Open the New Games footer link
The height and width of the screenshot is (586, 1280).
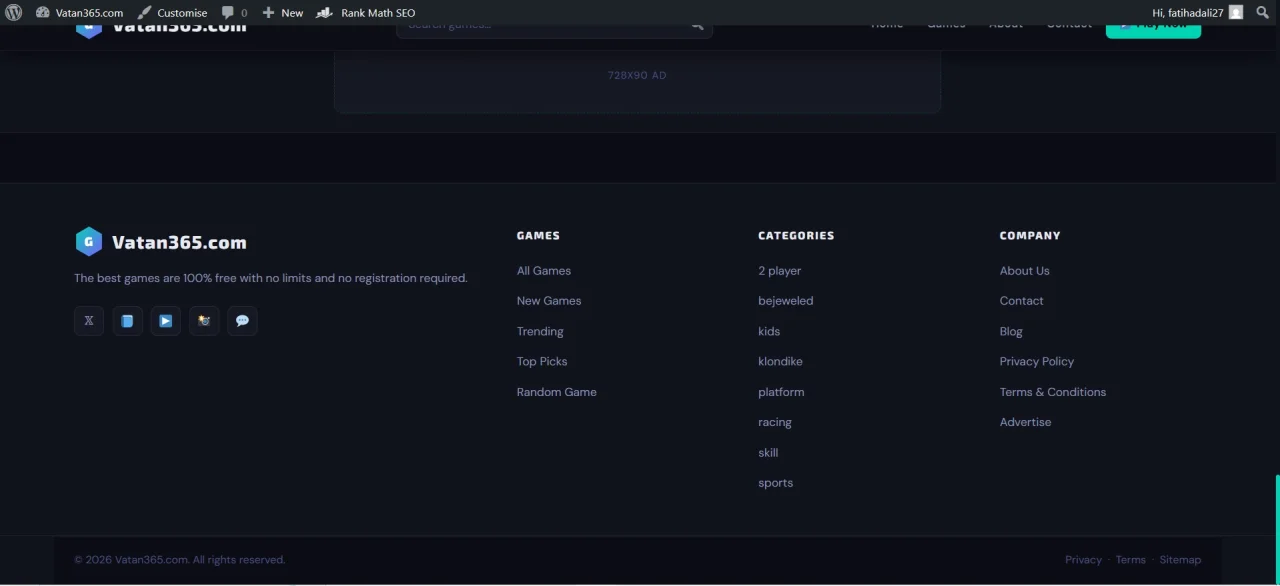pos(549,301)
